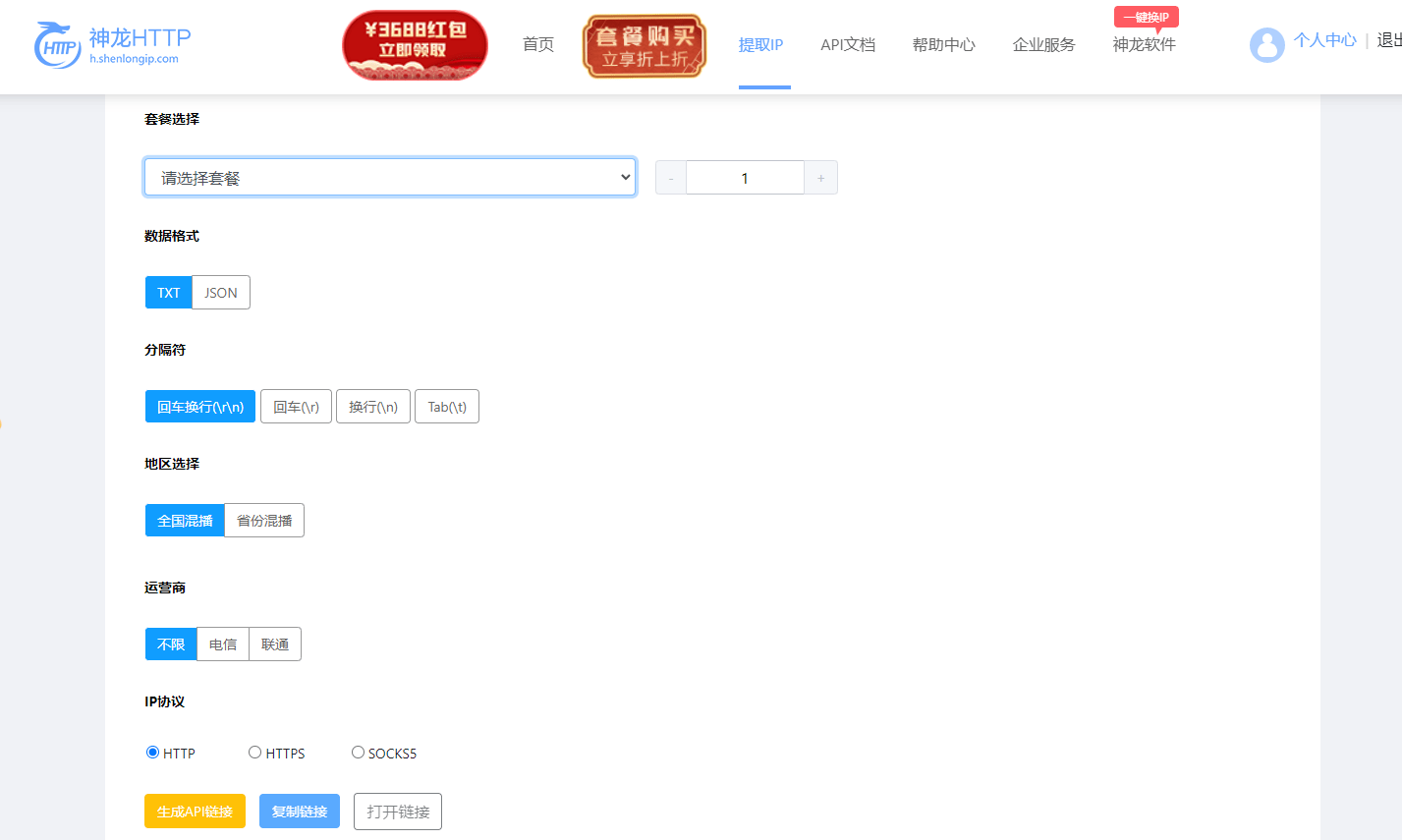Click the 套餐购买 promo banner
This screenshot has width=1402, height=840.
pos(644,45)
